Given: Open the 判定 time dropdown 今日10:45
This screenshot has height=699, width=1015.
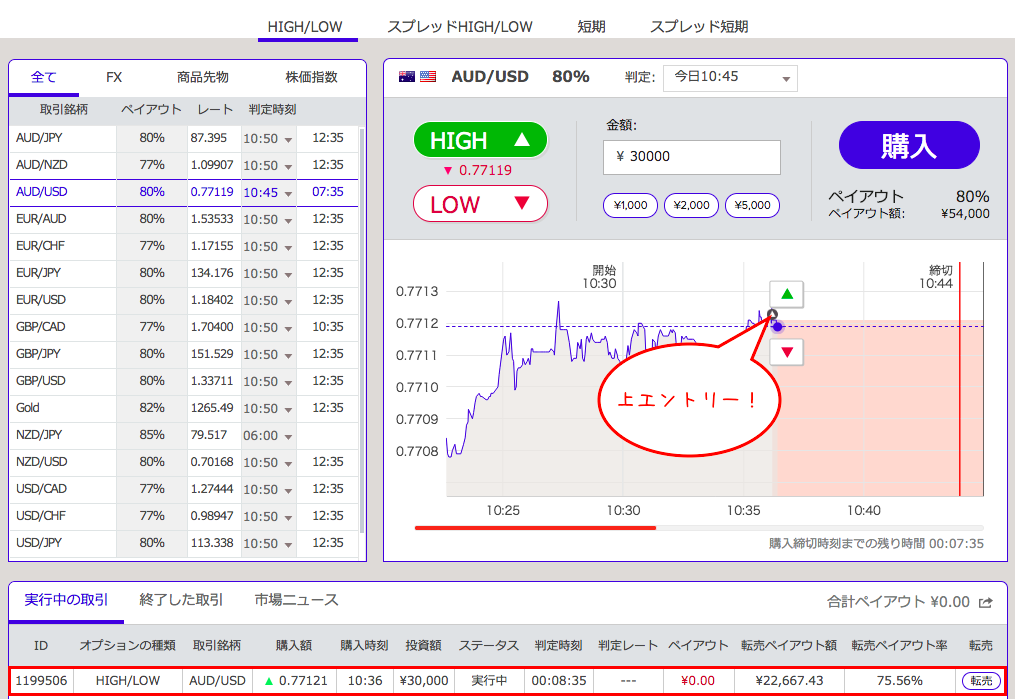Looking at the screenshot, I should pyautogui.click(x=730, y=78).
